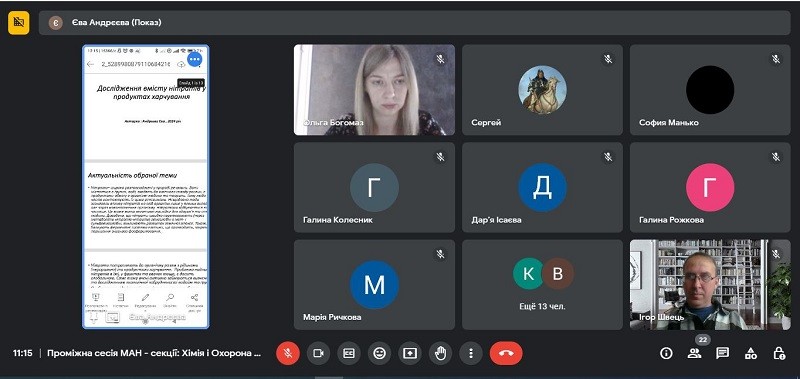The image size is (800, 379).
Task: Leave the call with red hang-up button
Action: coord(506,353)
